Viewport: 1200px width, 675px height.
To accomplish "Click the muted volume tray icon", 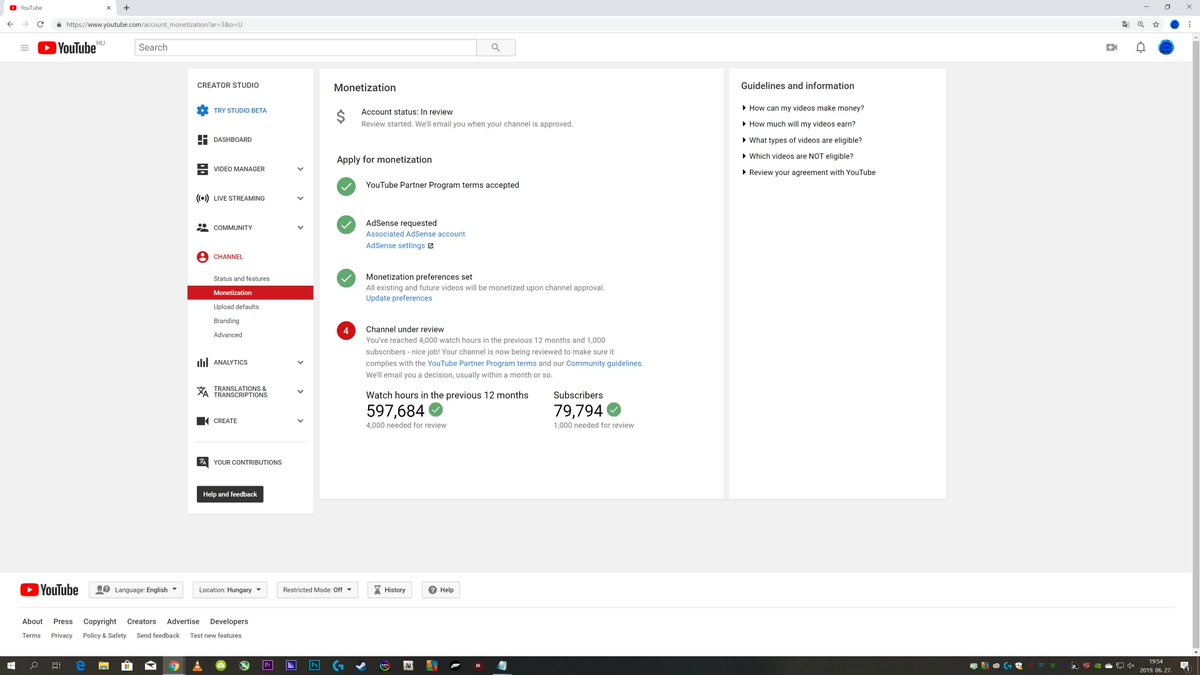I will [x=1130, y=666].
